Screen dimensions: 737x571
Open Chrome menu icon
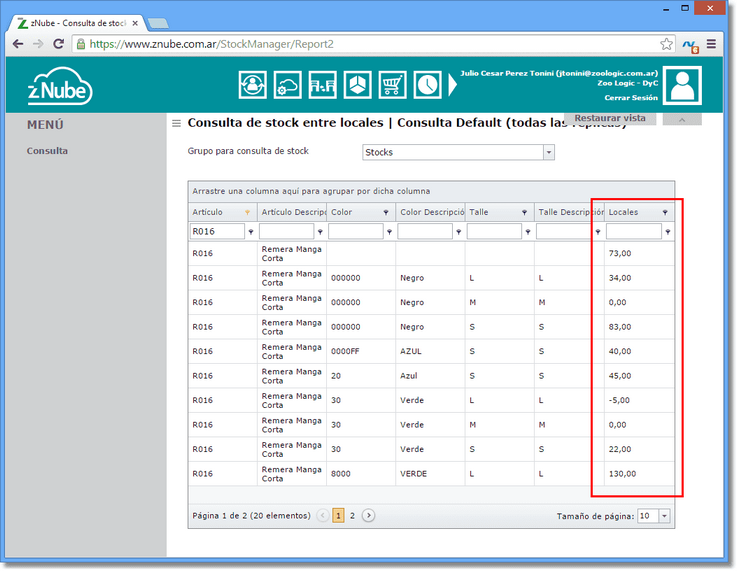(712, 44)
